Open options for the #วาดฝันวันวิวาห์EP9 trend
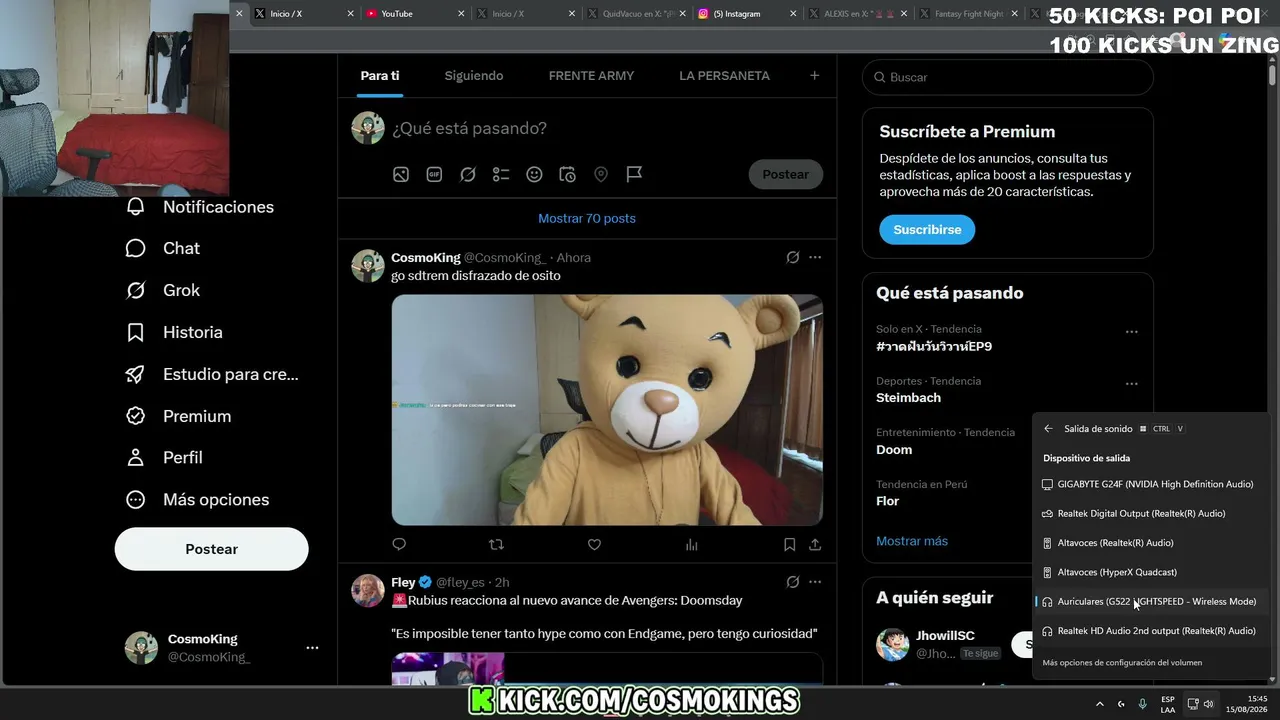 point(1132,332)
